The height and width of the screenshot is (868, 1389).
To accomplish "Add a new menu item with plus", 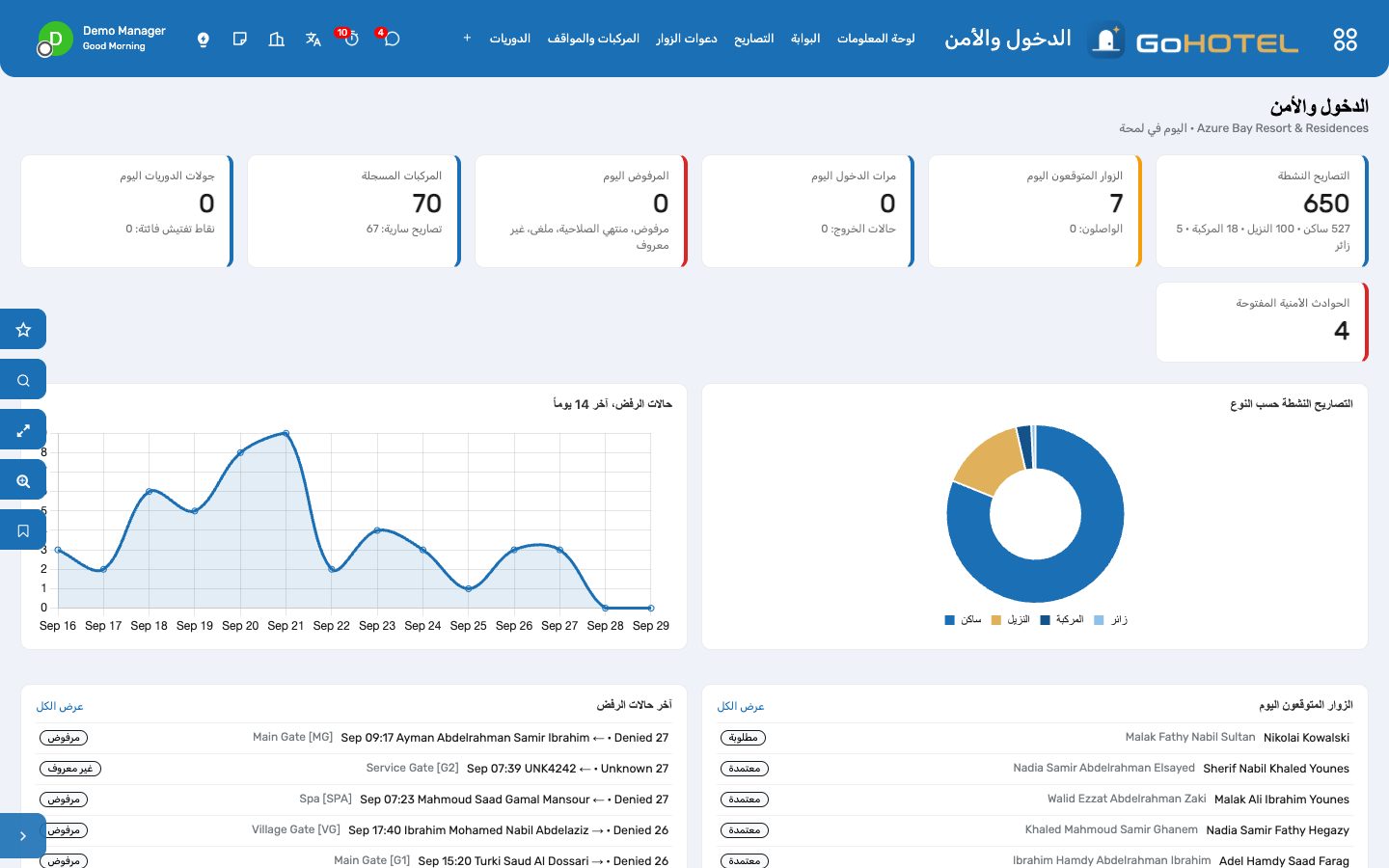I will click(x=467, y=39).
